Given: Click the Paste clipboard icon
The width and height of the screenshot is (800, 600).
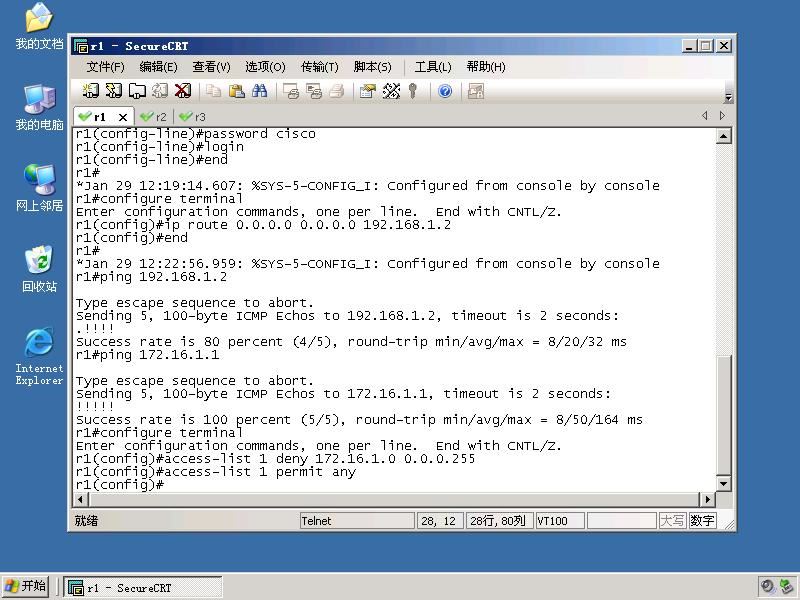Looking at the screenshot, I should [x=236, y=91].
